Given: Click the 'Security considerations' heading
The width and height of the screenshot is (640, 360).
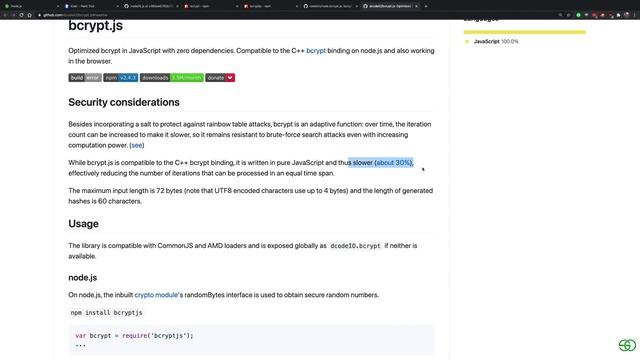Looking at the screenshot, I should [124, 102].
